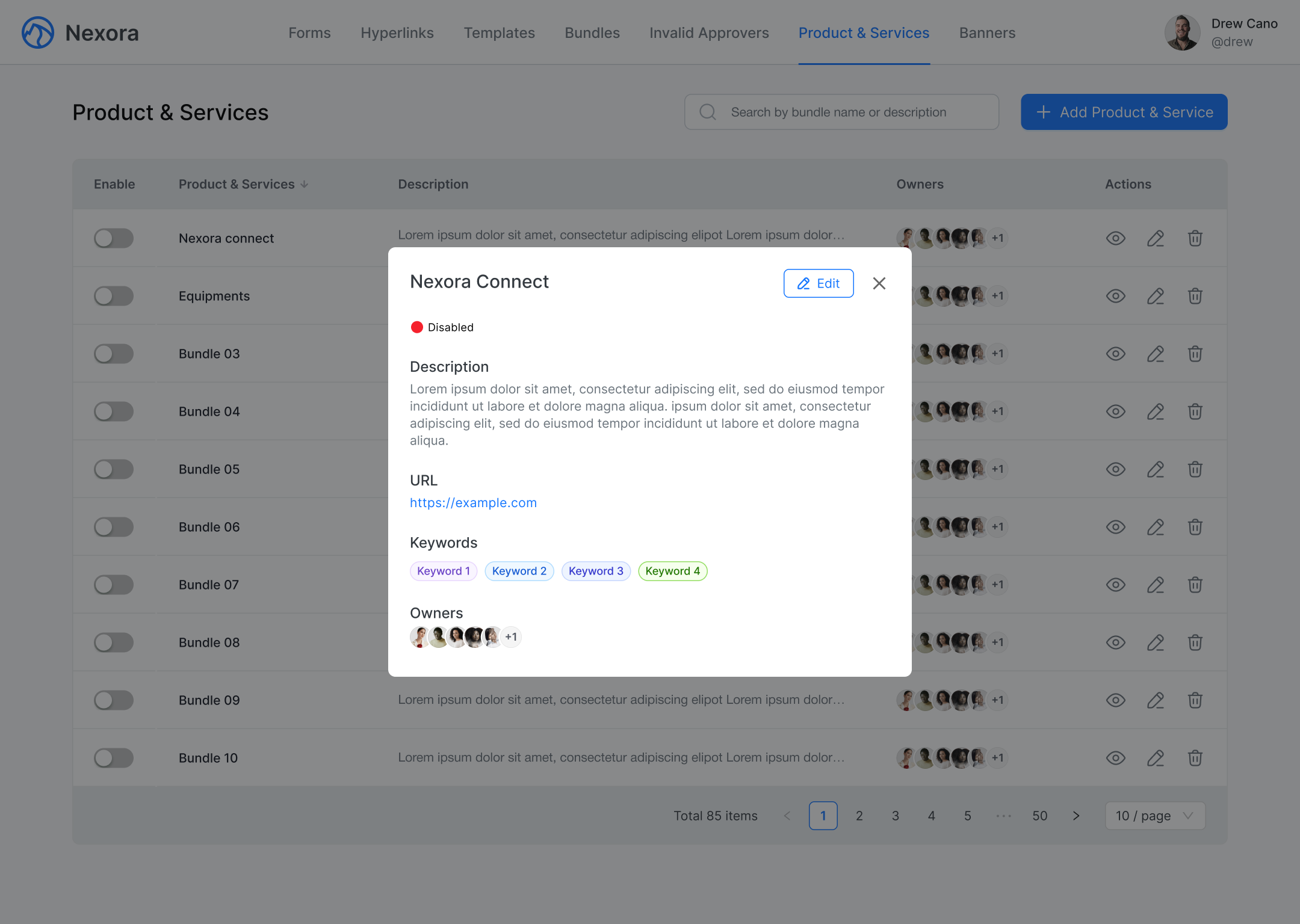
Task: Open Bundle 10 details via the eye icon
Action: click(x=1115, y=758)
